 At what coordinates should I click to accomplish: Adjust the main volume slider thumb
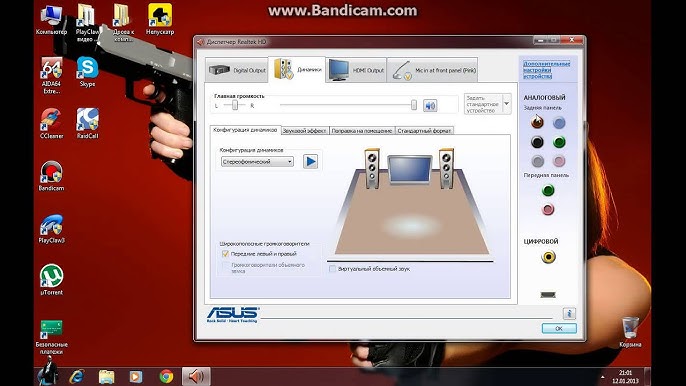414,105
